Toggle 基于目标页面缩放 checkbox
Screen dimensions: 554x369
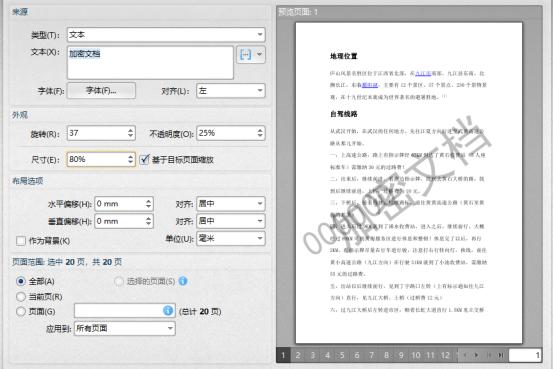point(144,159)
